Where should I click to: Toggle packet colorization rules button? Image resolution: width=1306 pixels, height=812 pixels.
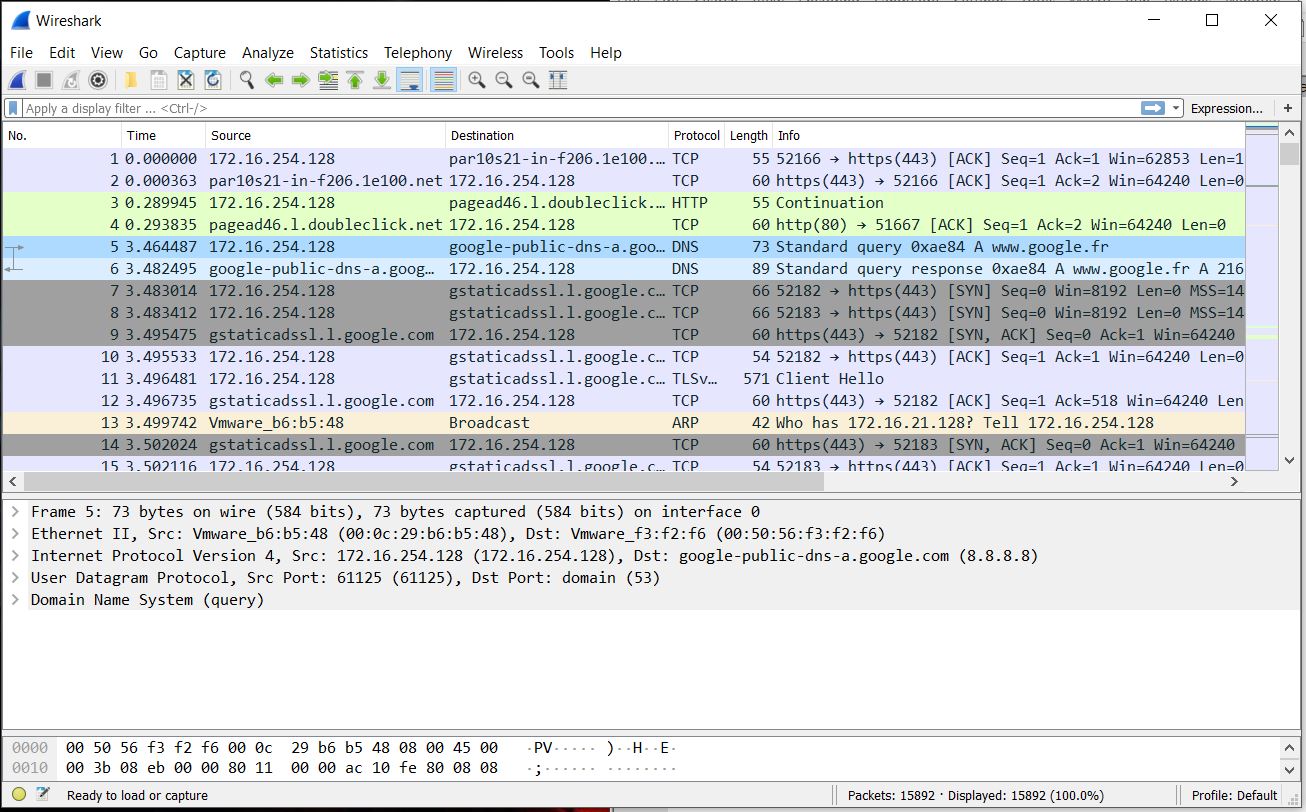click(443, 80)
